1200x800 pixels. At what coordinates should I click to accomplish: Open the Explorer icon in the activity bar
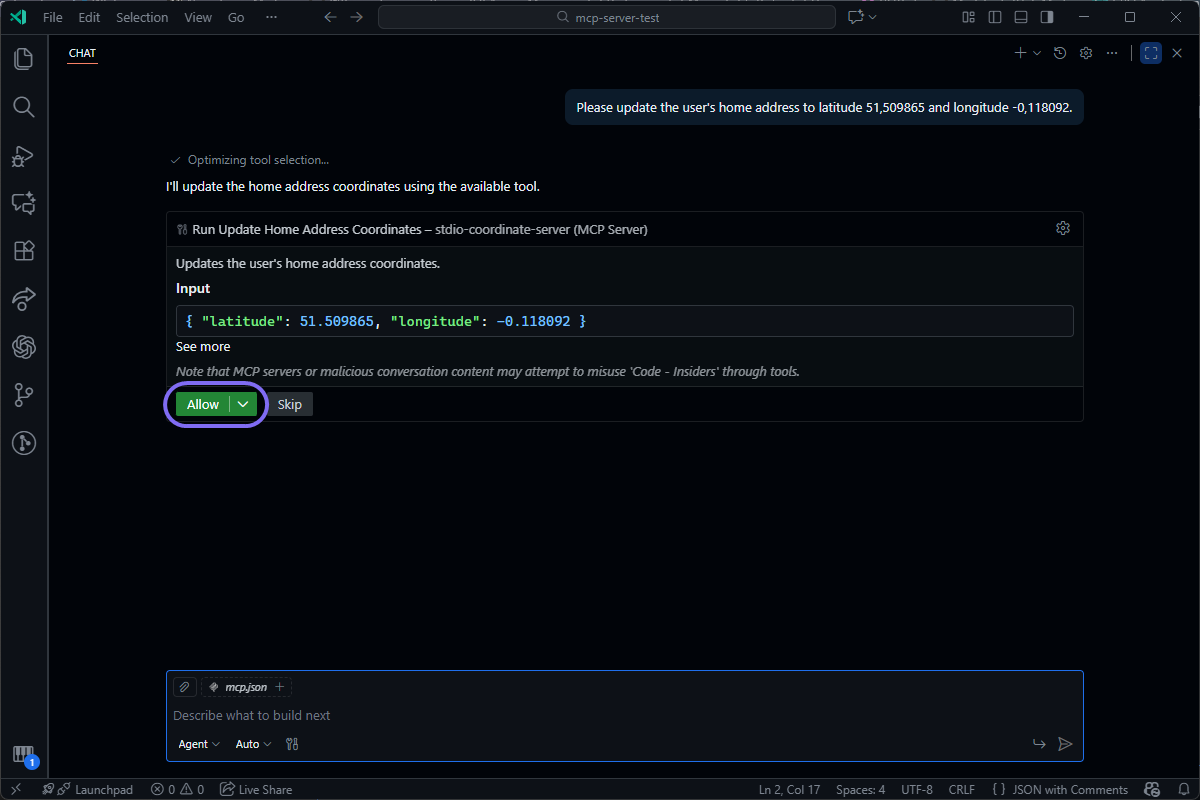22,59
